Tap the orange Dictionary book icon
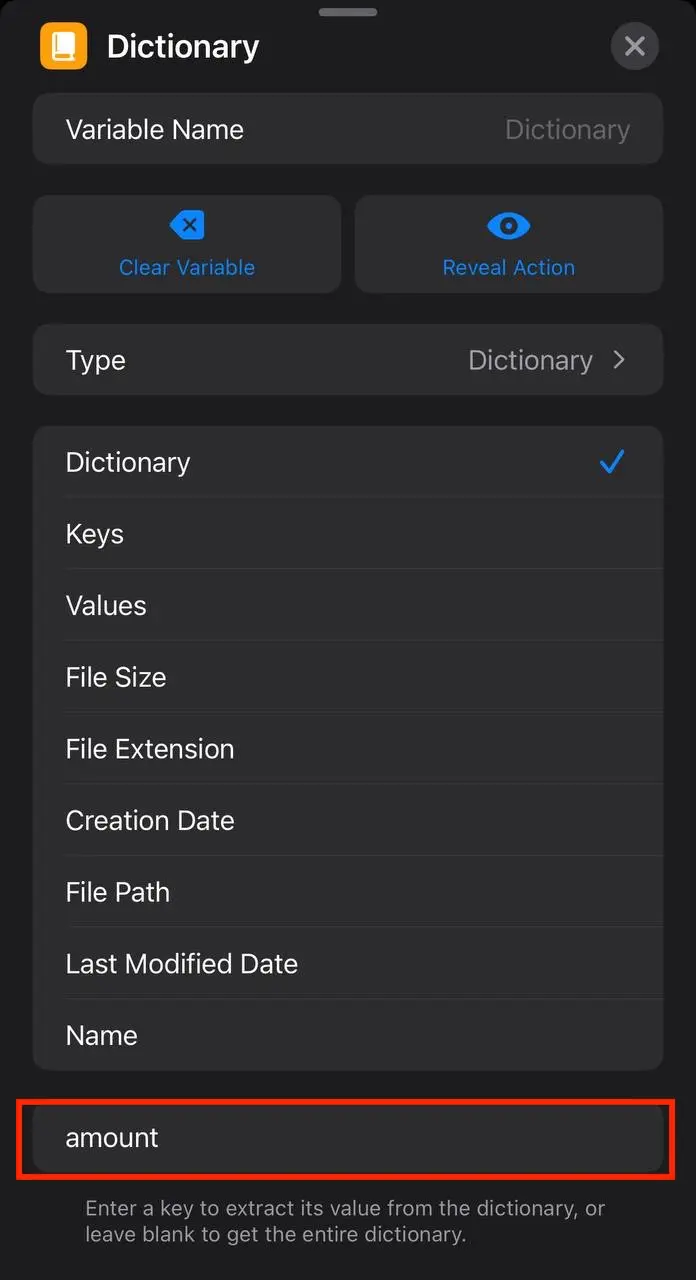696x1280 pixels. pos(64,46)
